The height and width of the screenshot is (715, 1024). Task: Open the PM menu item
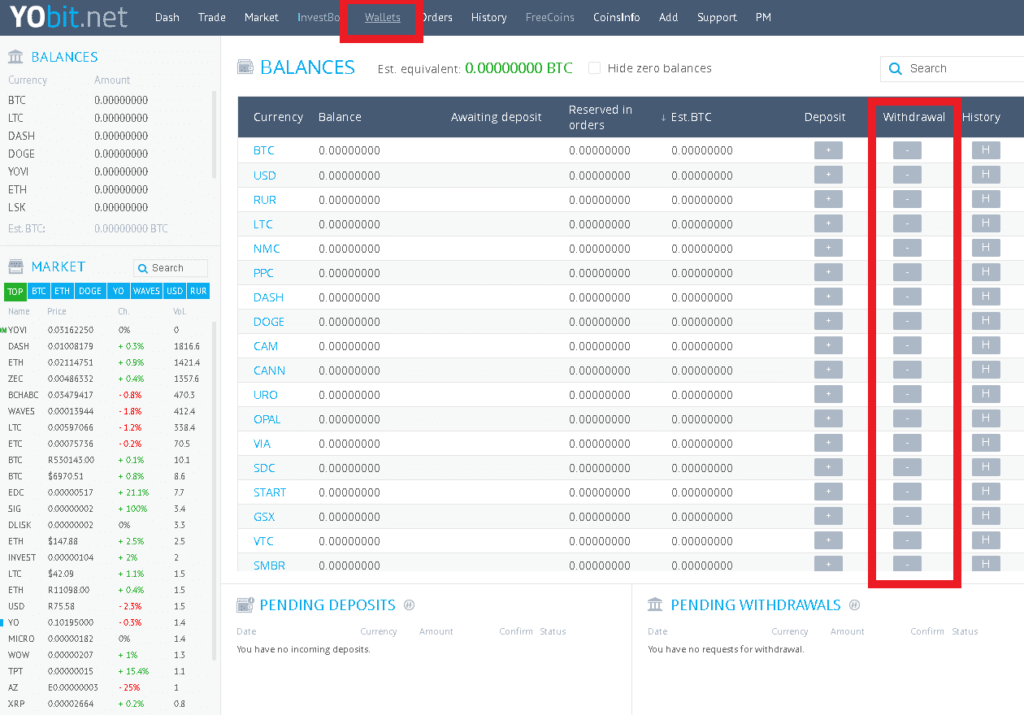pyautogui.click(x=763, y=18)
